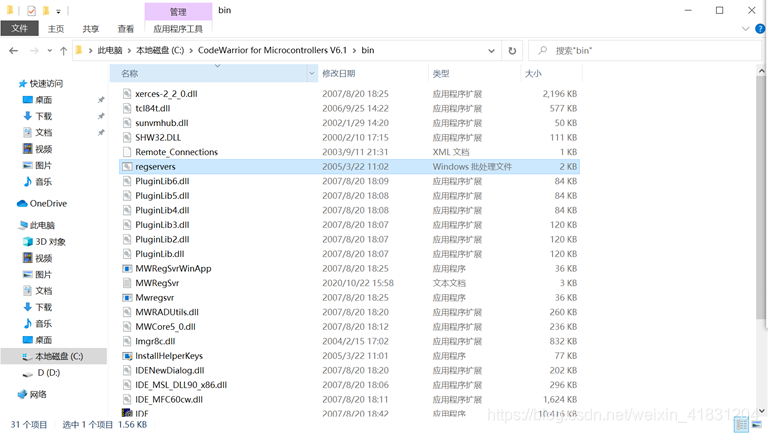Open pinned 桌面 under quick access

tap(43, 100)
